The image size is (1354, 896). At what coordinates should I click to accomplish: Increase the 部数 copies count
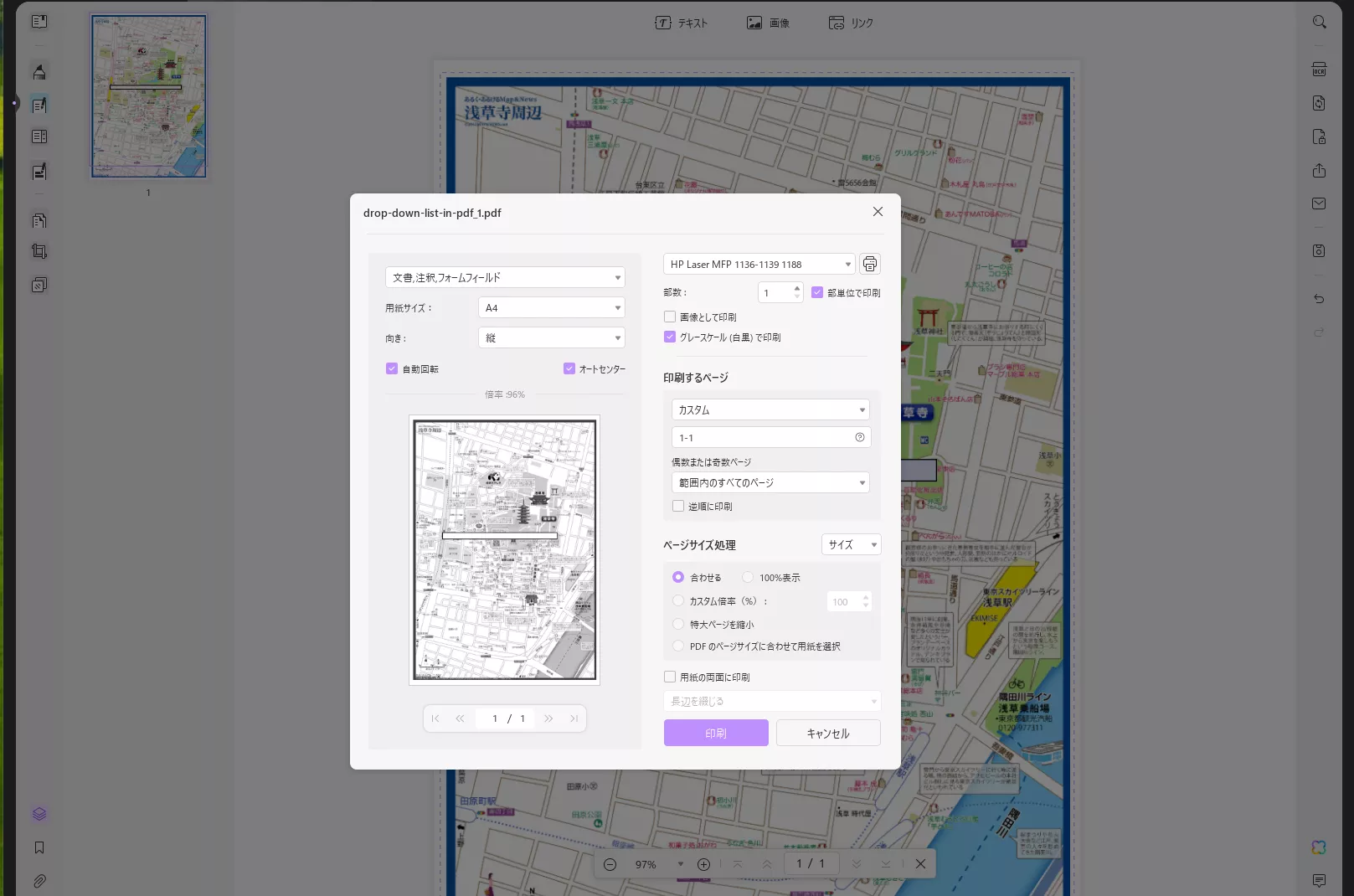(x=797, y=288)
